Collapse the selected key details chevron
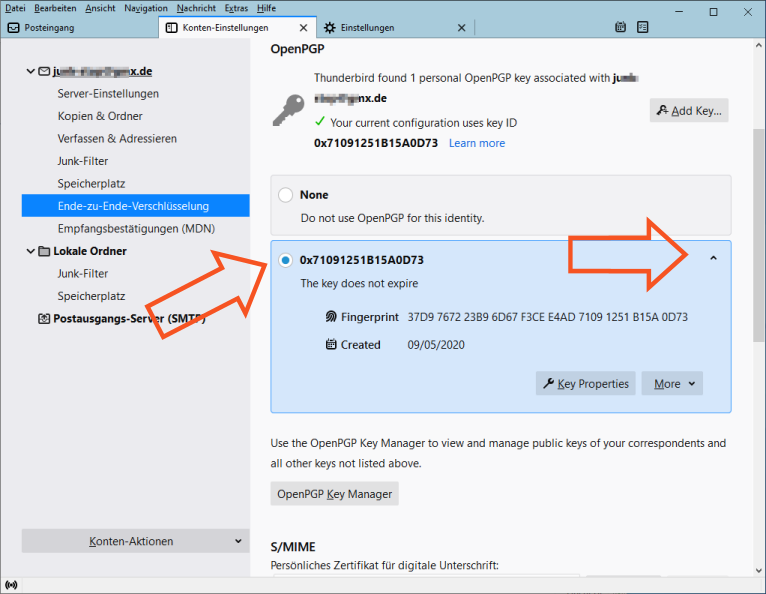Screen dimensions: 766x594 point(713,259)
